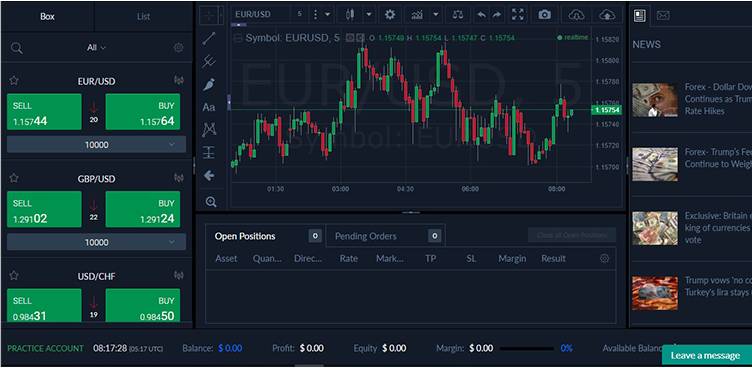752x368 pixels.
Task: Select the crosshair cursor tool
Action: click(x=209, y=15)
